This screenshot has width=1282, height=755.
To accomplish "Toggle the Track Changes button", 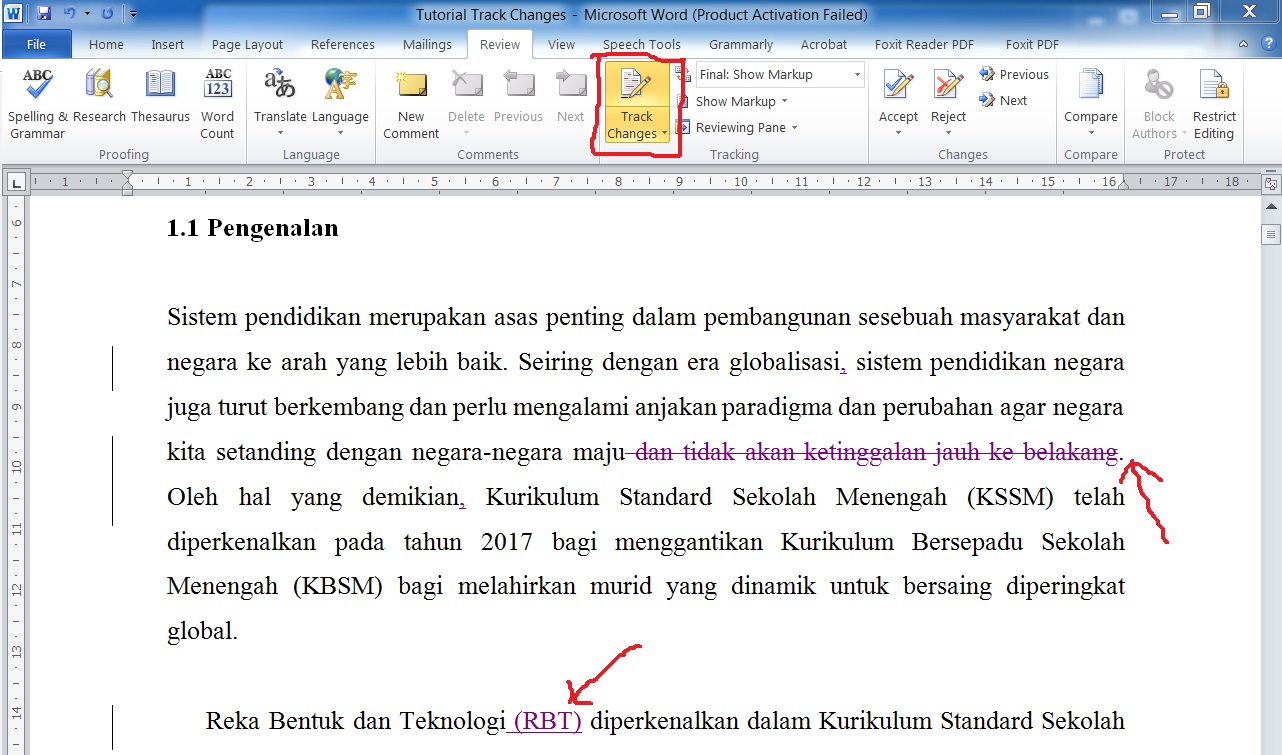I will pos(636,87).
